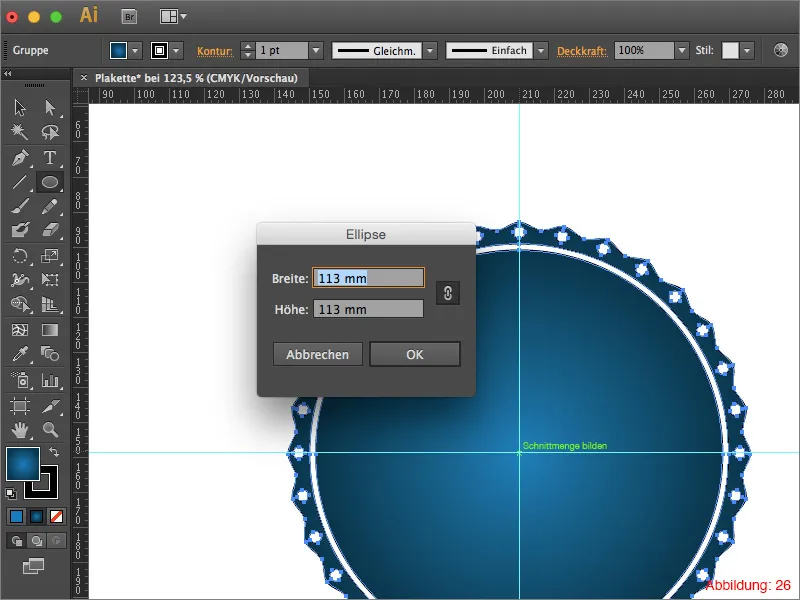The height and width of the screenshot is (600, 800).
Task: Change the screen mode
Action: tap(34, 566)
